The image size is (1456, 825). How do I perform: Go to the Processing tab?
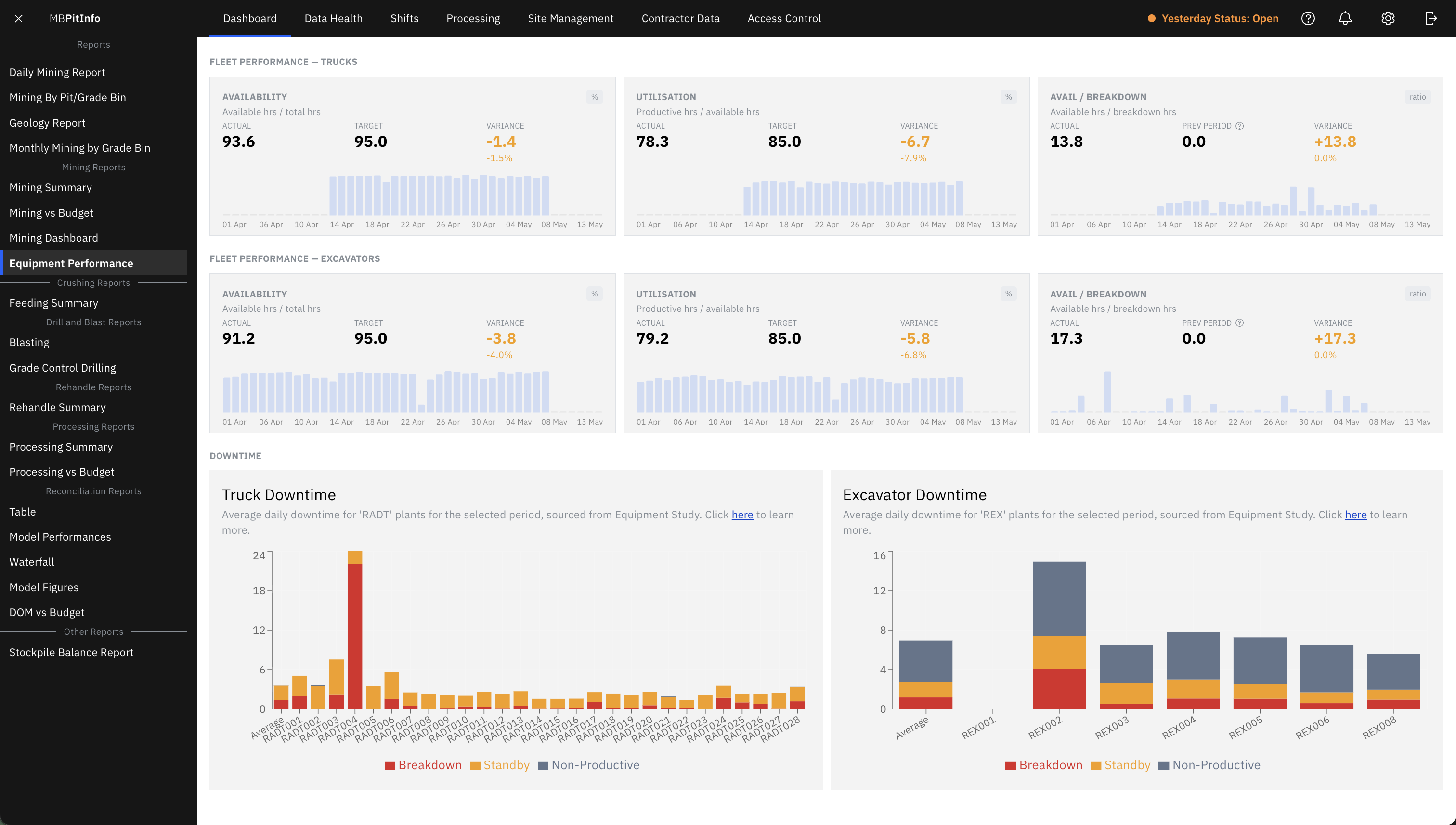[473, 18]
